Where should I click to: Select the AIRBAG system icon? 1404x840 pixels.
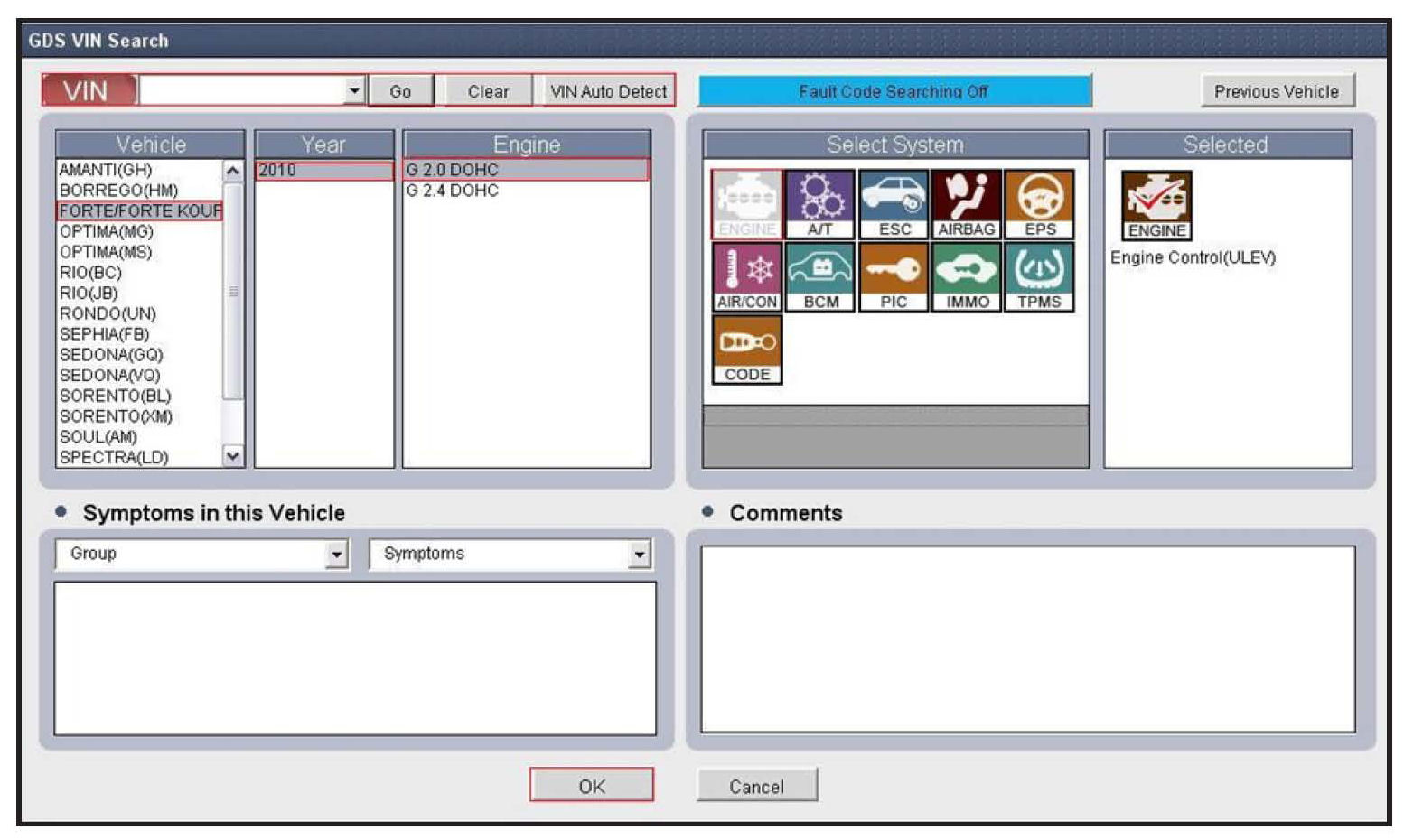coord(966,204)
